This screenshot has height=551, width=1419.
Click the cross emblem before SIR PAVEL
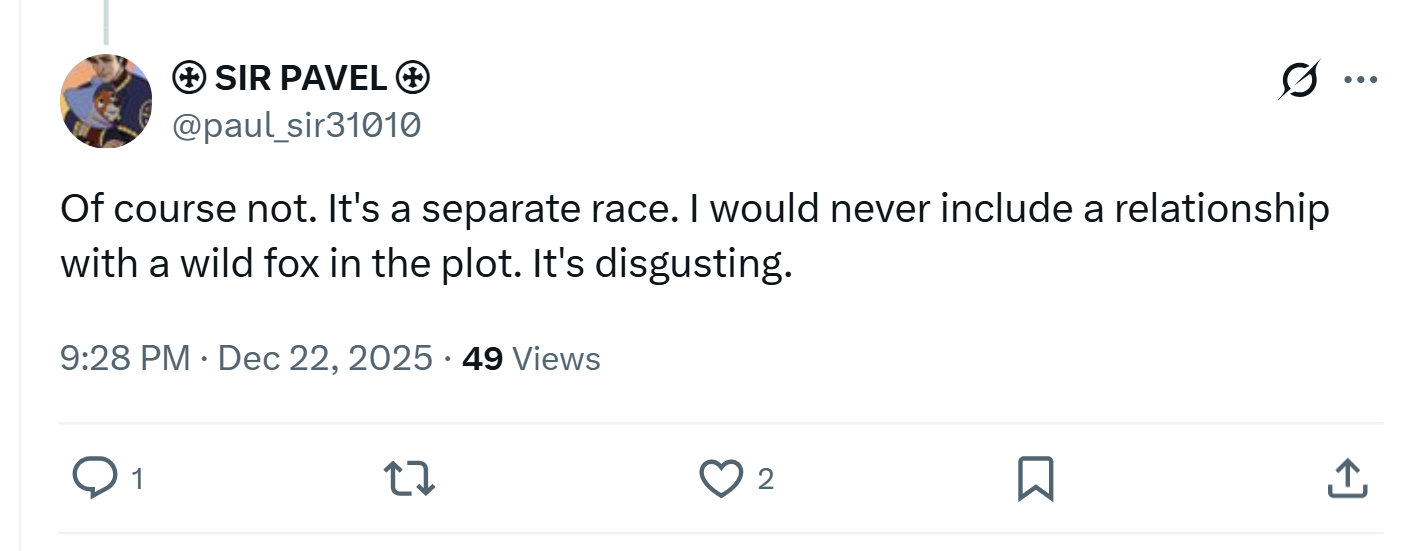[190, 77]
